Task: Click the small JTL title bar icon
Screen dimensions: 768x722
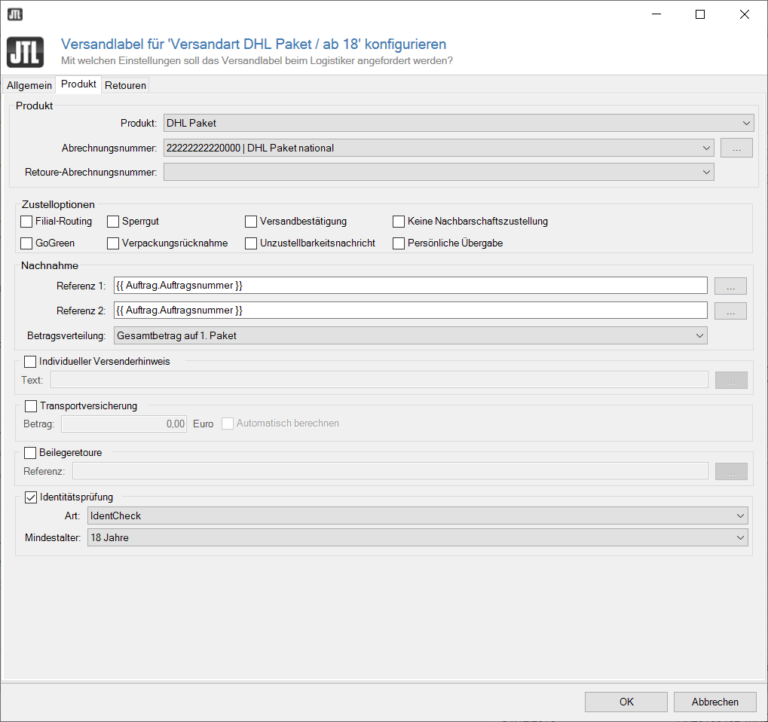Action: (x=15, y=14)
